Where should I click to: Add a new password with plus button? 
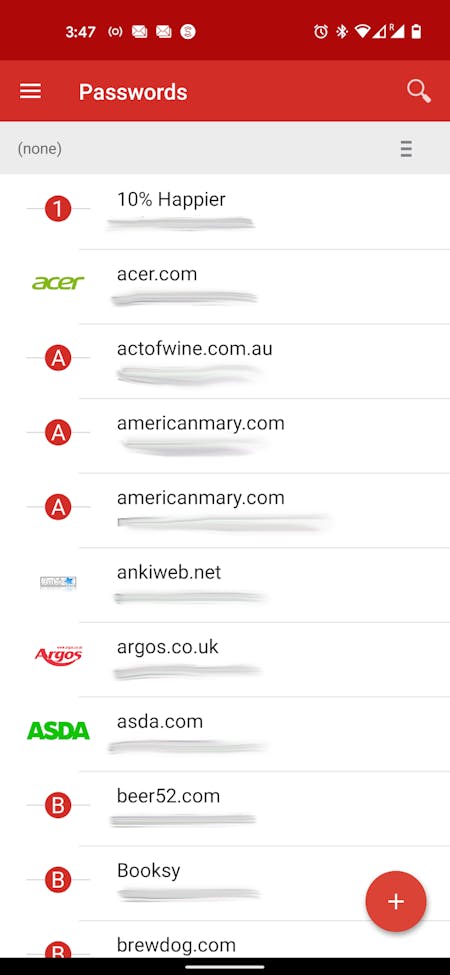pyautogui.click(x=396, y=901)
